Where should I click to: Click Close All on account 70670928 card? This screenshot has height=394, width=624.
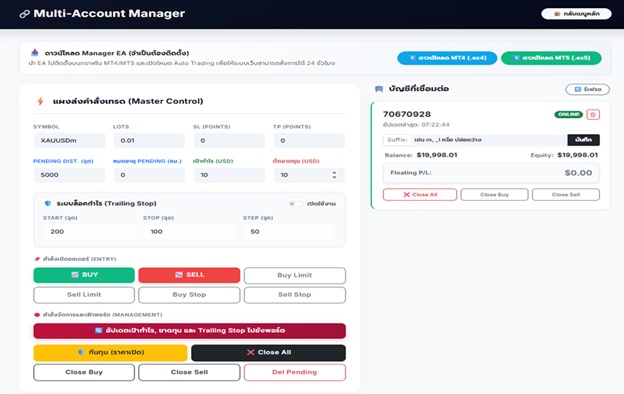point(420,195)
